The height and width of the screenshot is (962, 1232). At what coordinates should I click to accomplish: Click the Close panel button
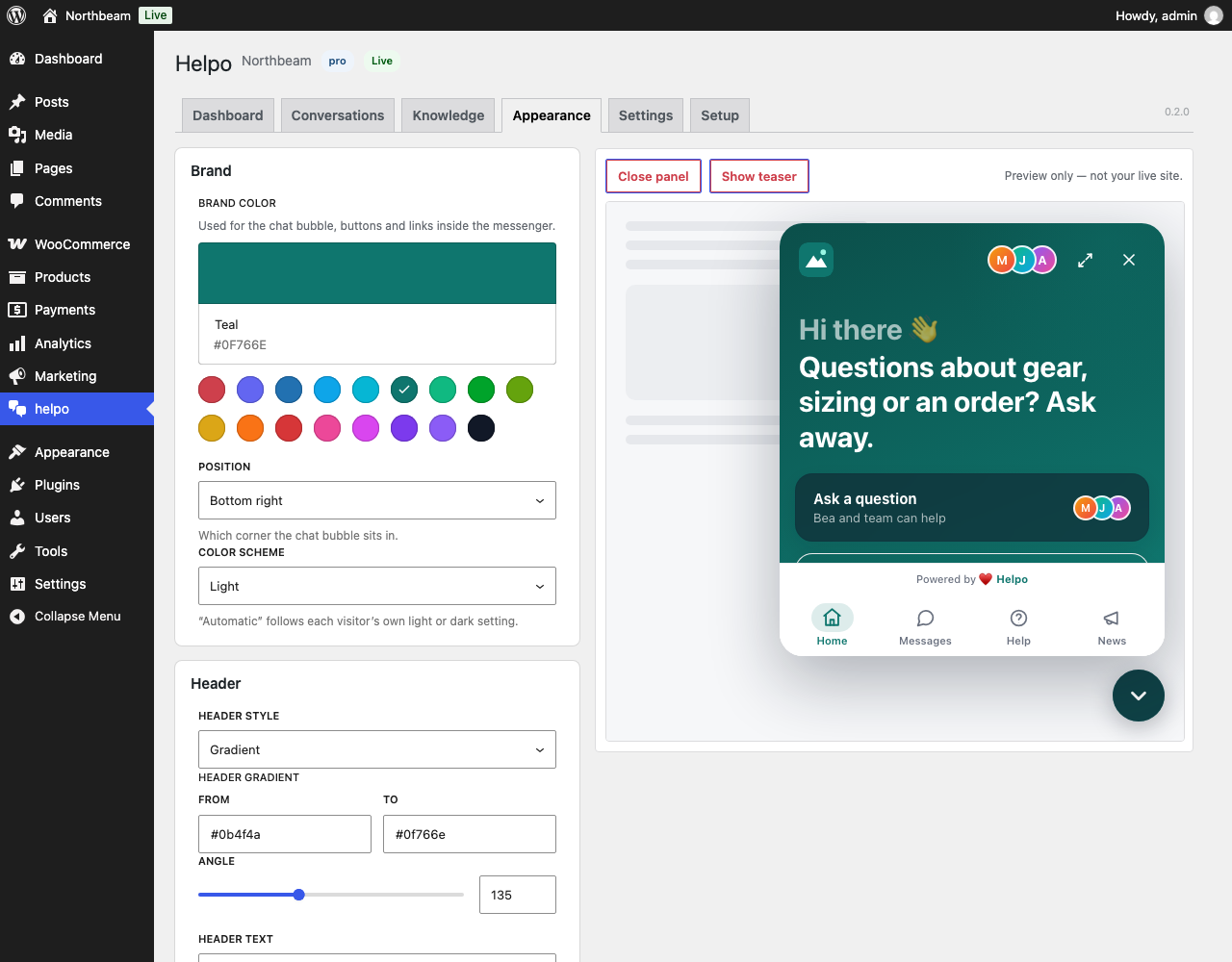point(654,176)
